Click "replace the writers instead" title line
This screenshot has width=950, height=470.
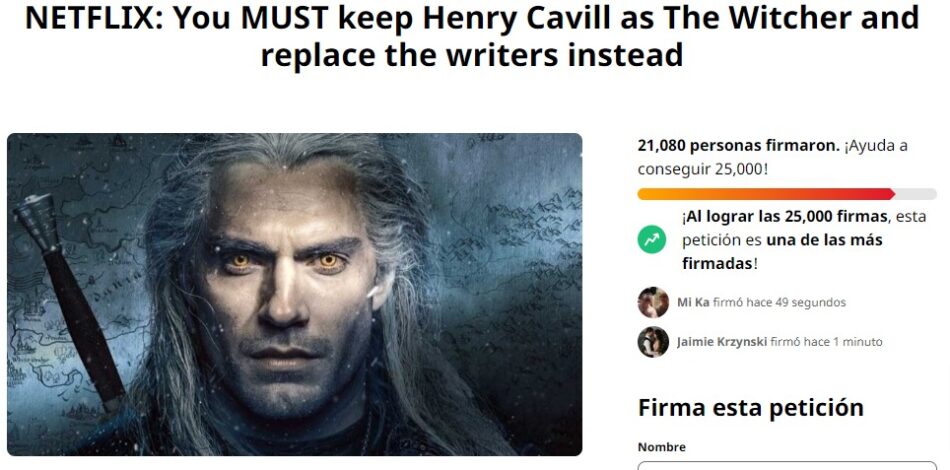click(x=472, y=55)
